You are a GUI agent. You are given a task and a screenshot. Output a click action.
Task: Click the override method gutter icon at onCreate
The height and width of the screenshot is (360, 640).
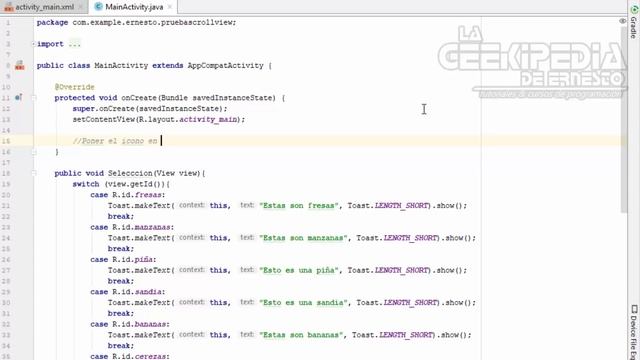pos(19,98)
